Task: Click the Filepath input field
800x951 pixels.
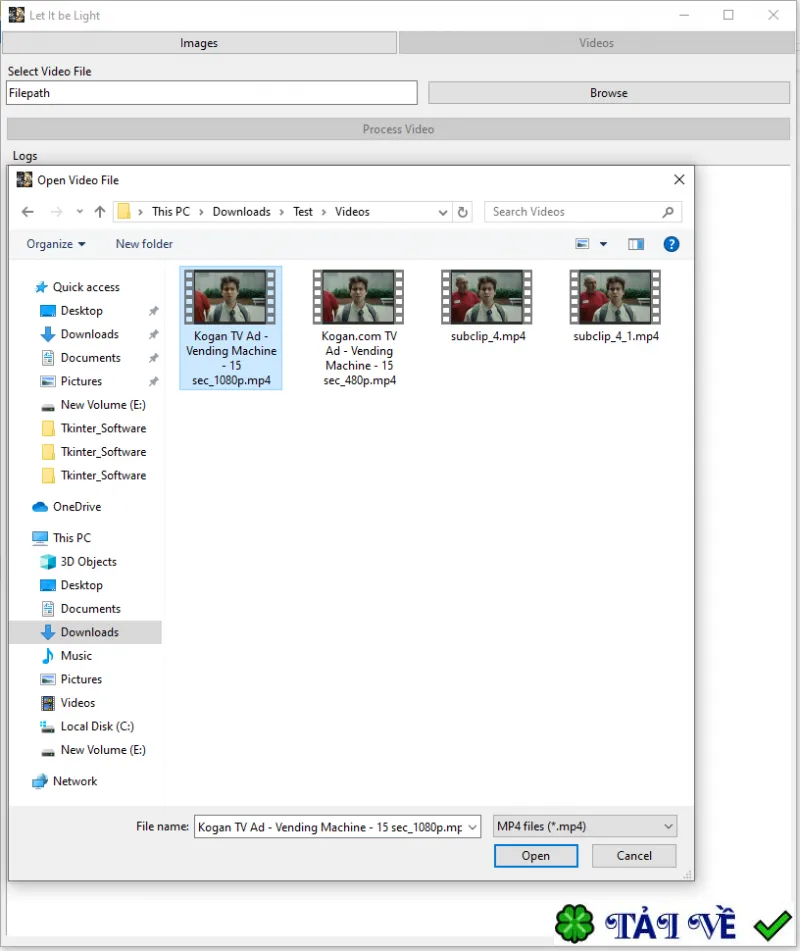Action: [x=212, y=93]
